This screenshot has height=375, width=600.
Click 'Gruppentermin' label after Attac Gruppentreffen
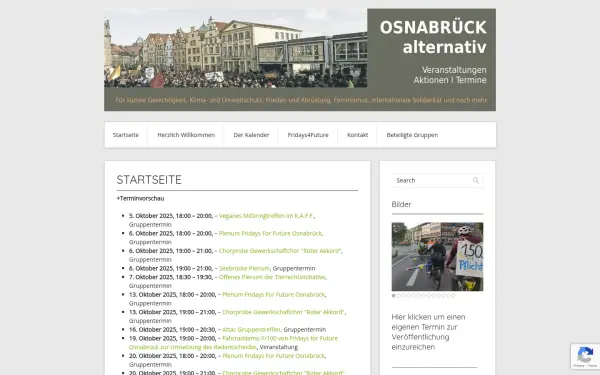[305, 329]
